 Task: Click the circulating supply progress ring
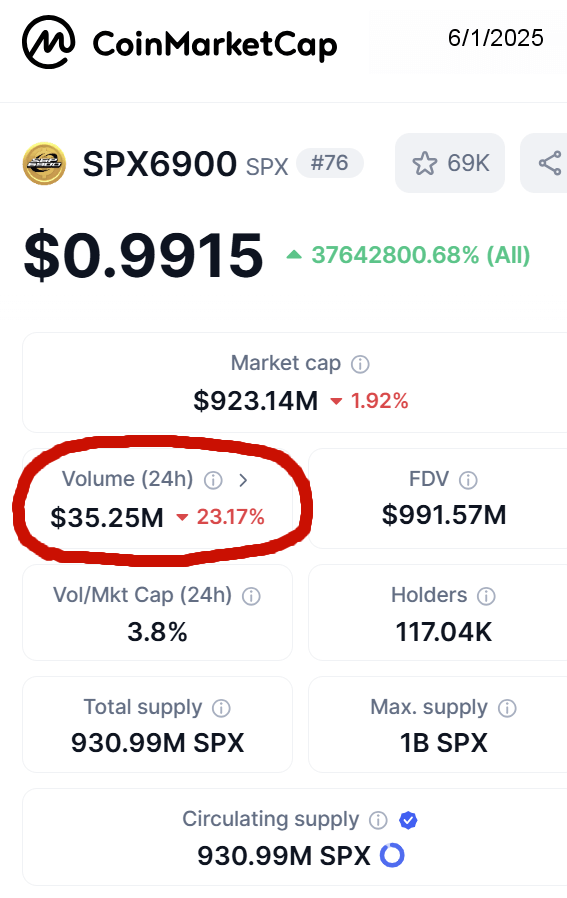tap(392, 856)
